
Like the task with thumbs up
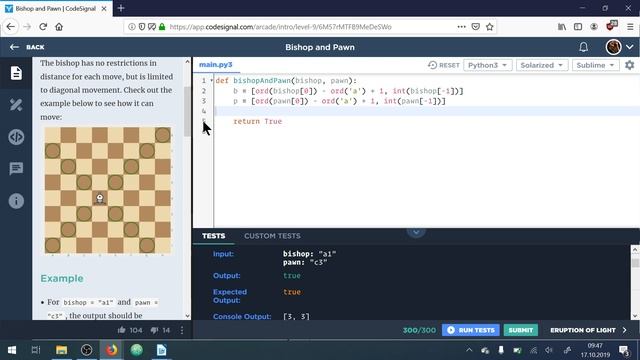click(121, 330)
